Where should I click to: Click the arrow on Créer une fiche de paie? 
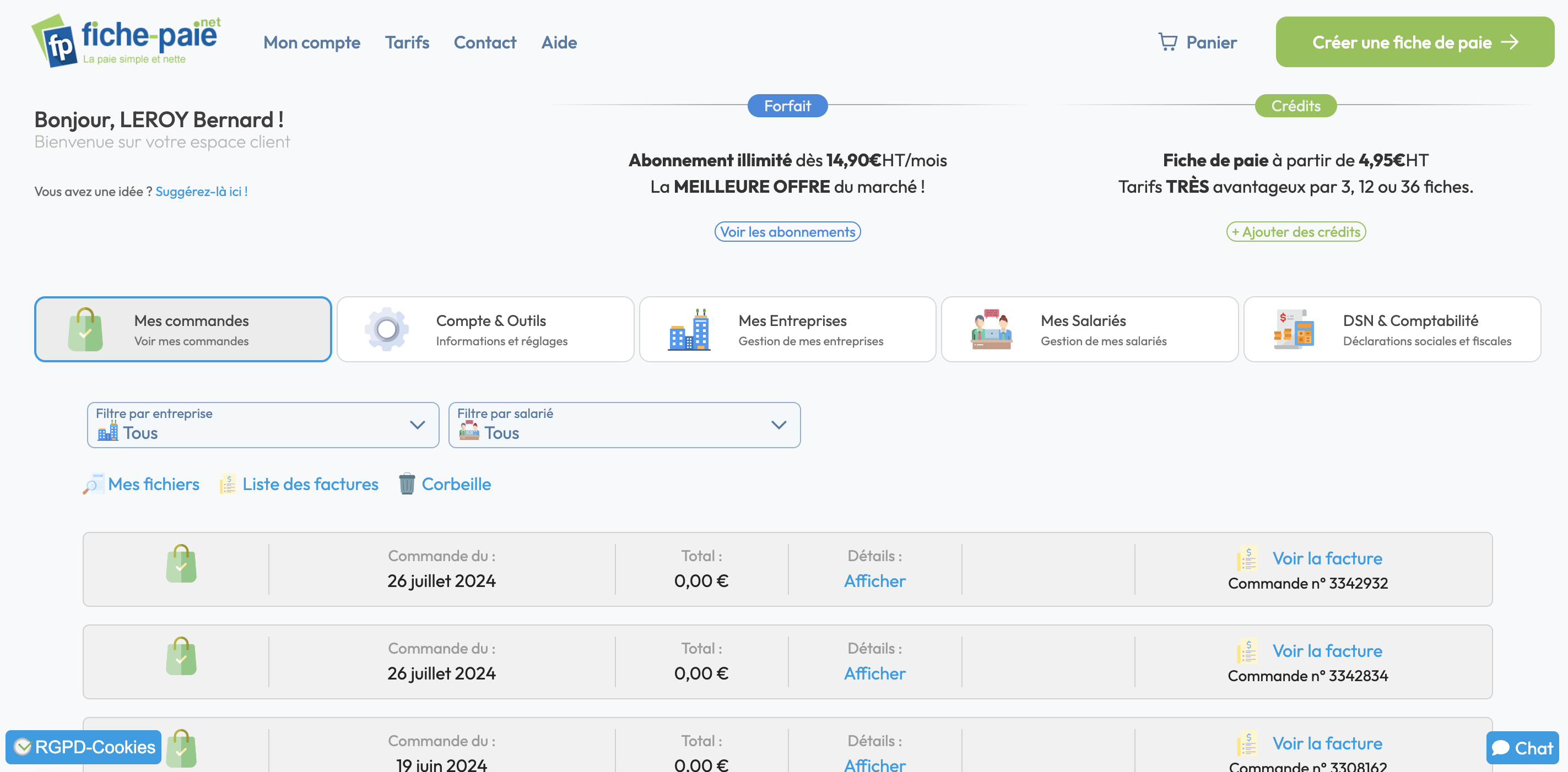pos(1510,42)
